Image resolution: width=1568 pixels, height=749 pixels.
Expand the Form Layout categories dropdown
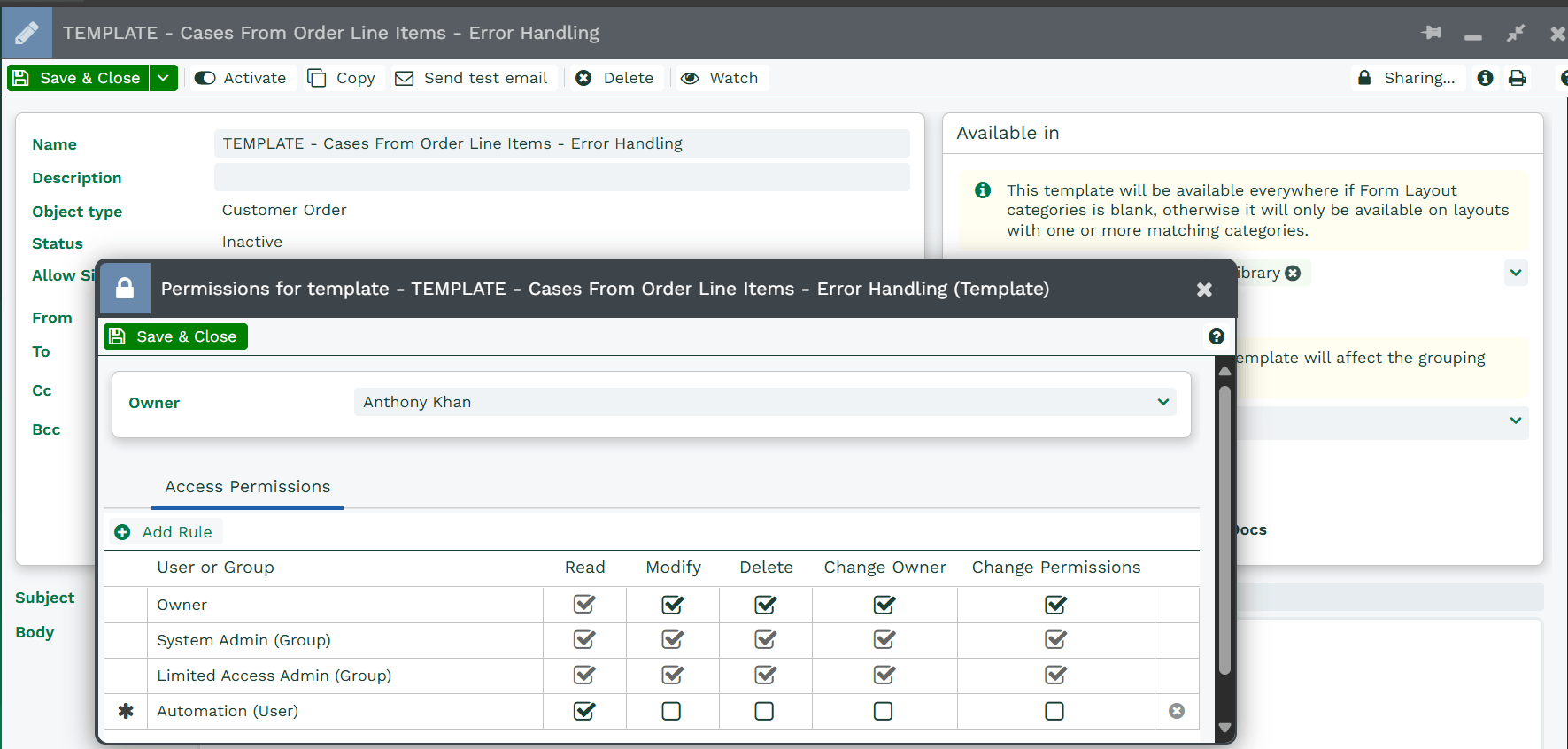1516,273
